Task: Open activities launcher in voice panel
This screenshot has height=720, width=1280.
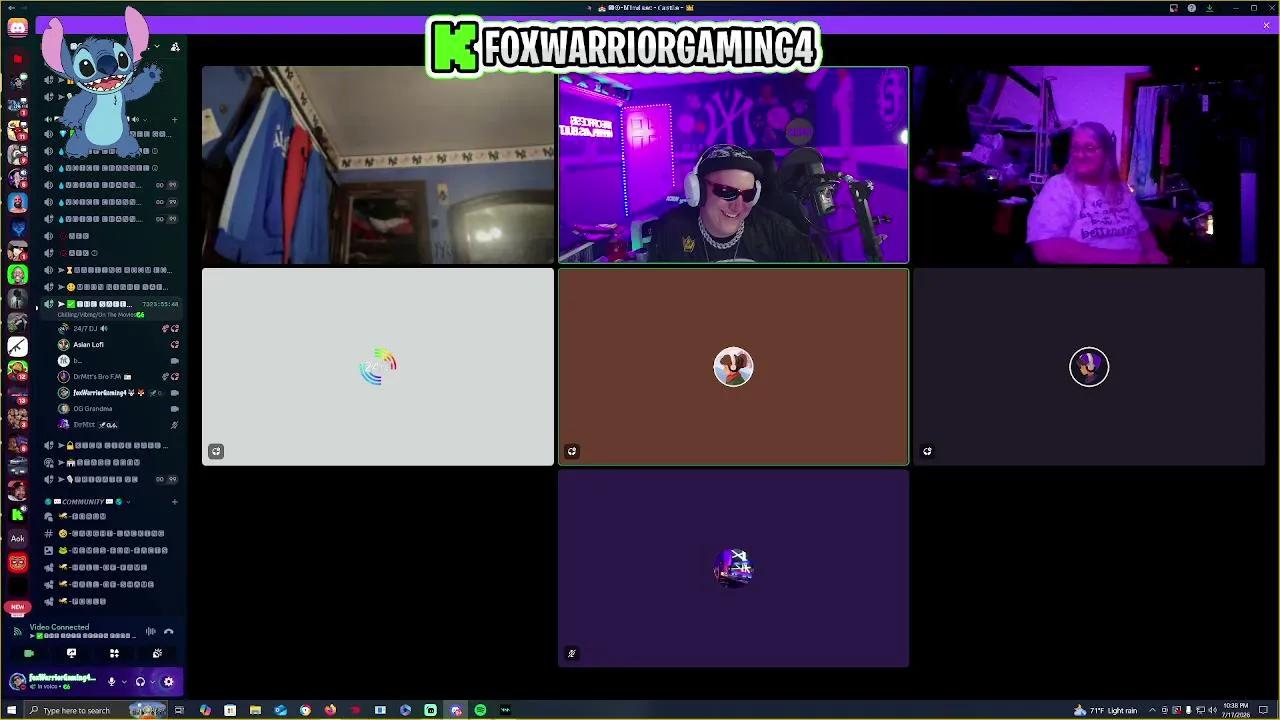Action: point(114,653)
